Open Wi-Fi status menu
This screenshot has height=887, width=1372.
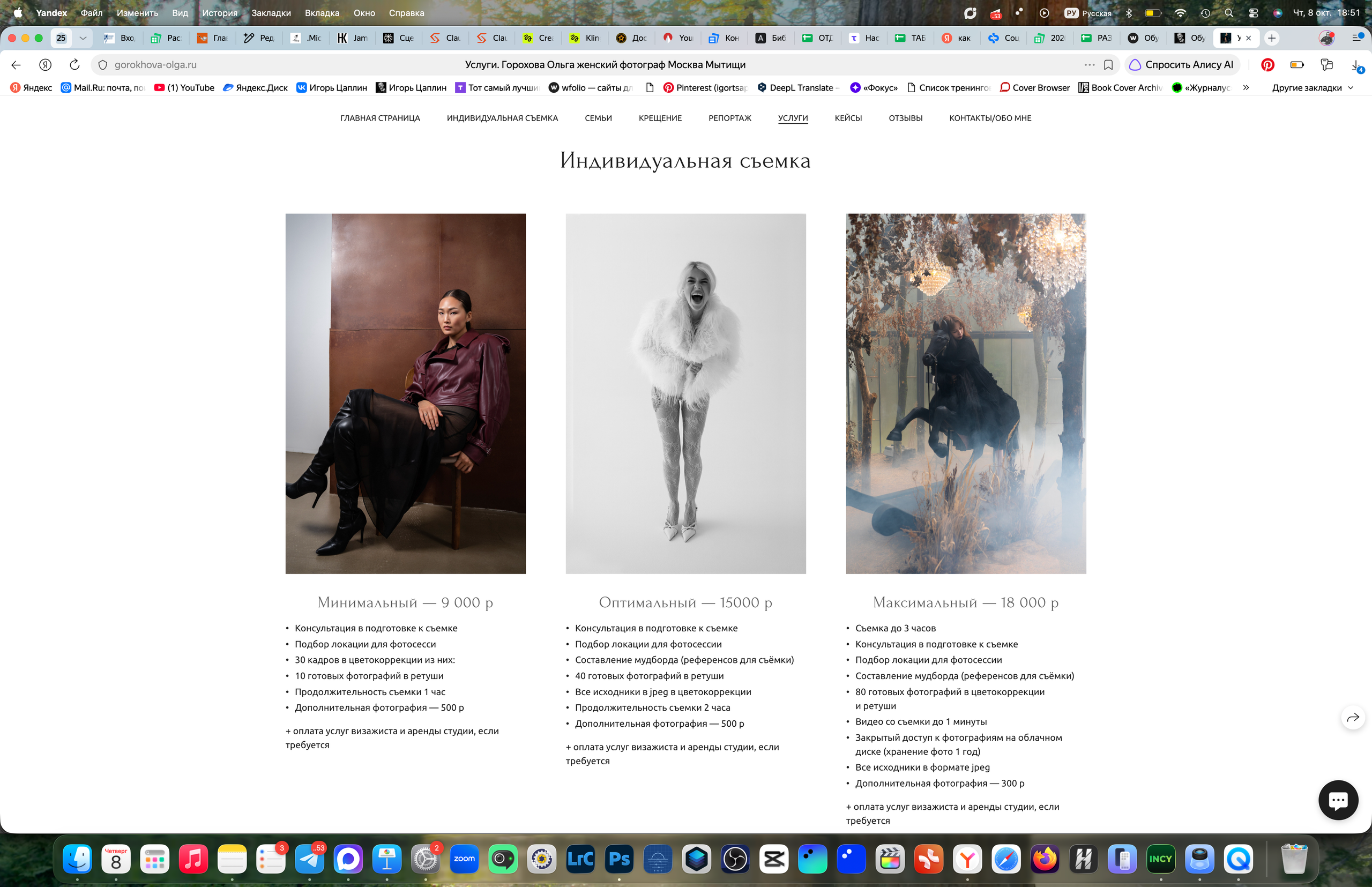[1180, 13]
